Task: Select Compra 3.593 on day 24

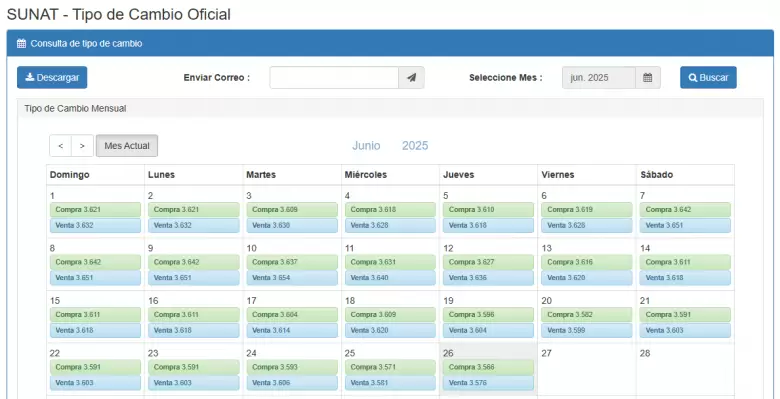Action: point(292,368)
